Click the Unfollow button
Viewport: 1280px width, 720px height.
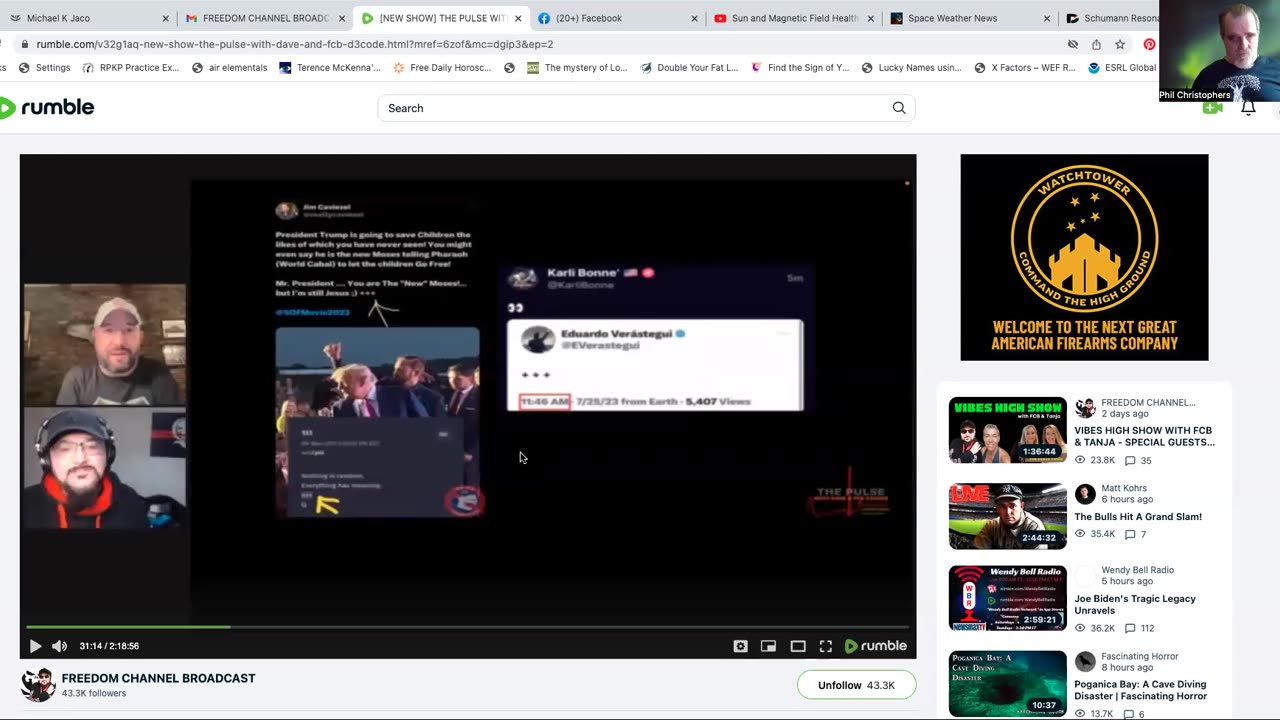pyautogui.click(x=856, y=685)
